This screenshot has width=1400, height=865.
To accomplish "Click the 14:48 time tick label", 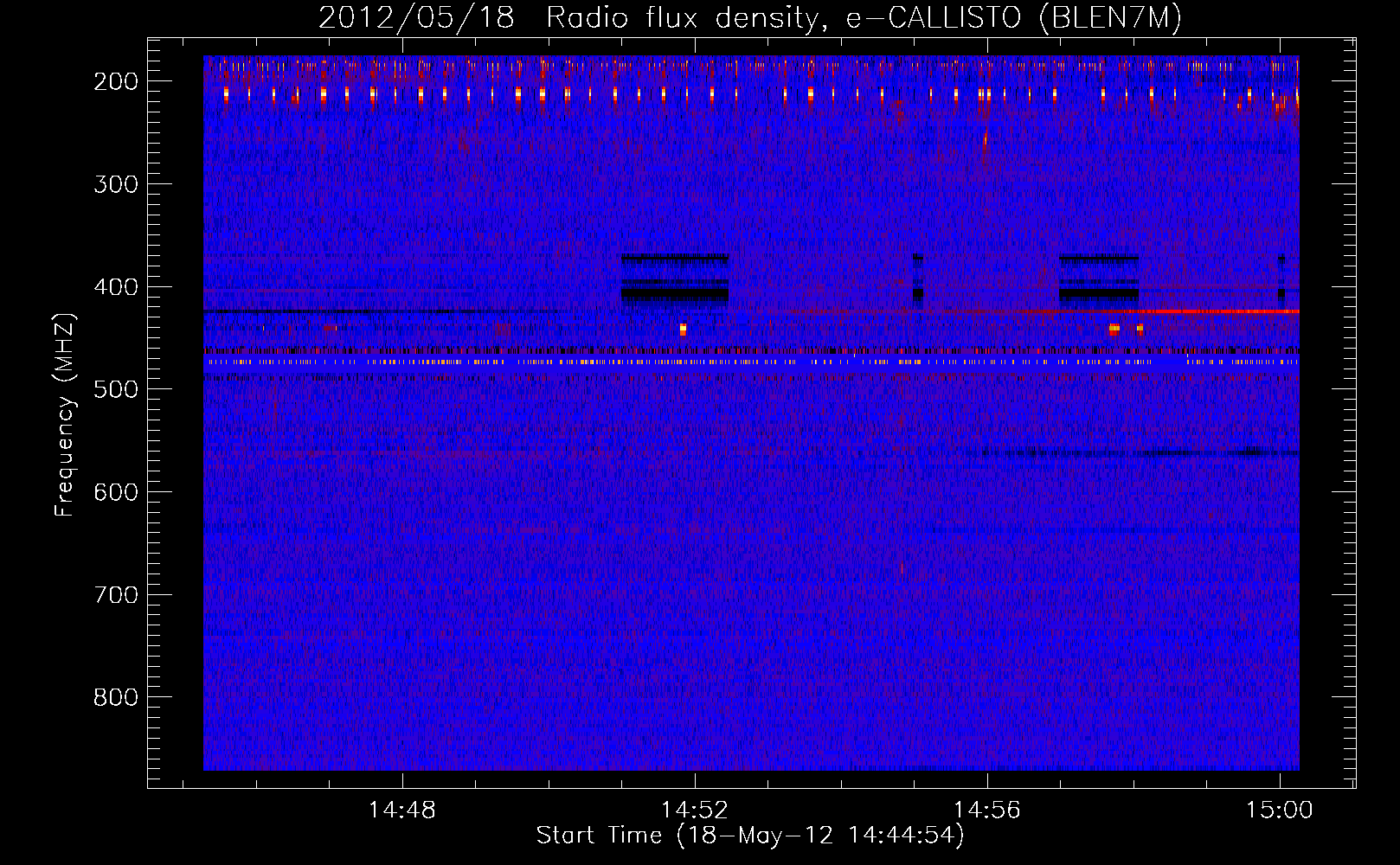I will 402,811.
